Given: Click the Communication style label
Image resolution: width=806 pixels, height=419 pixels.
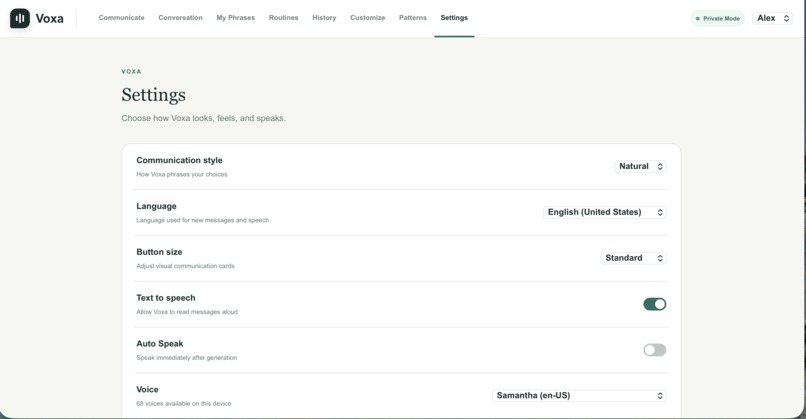Looking at the screenshot, I should [179, 160].
